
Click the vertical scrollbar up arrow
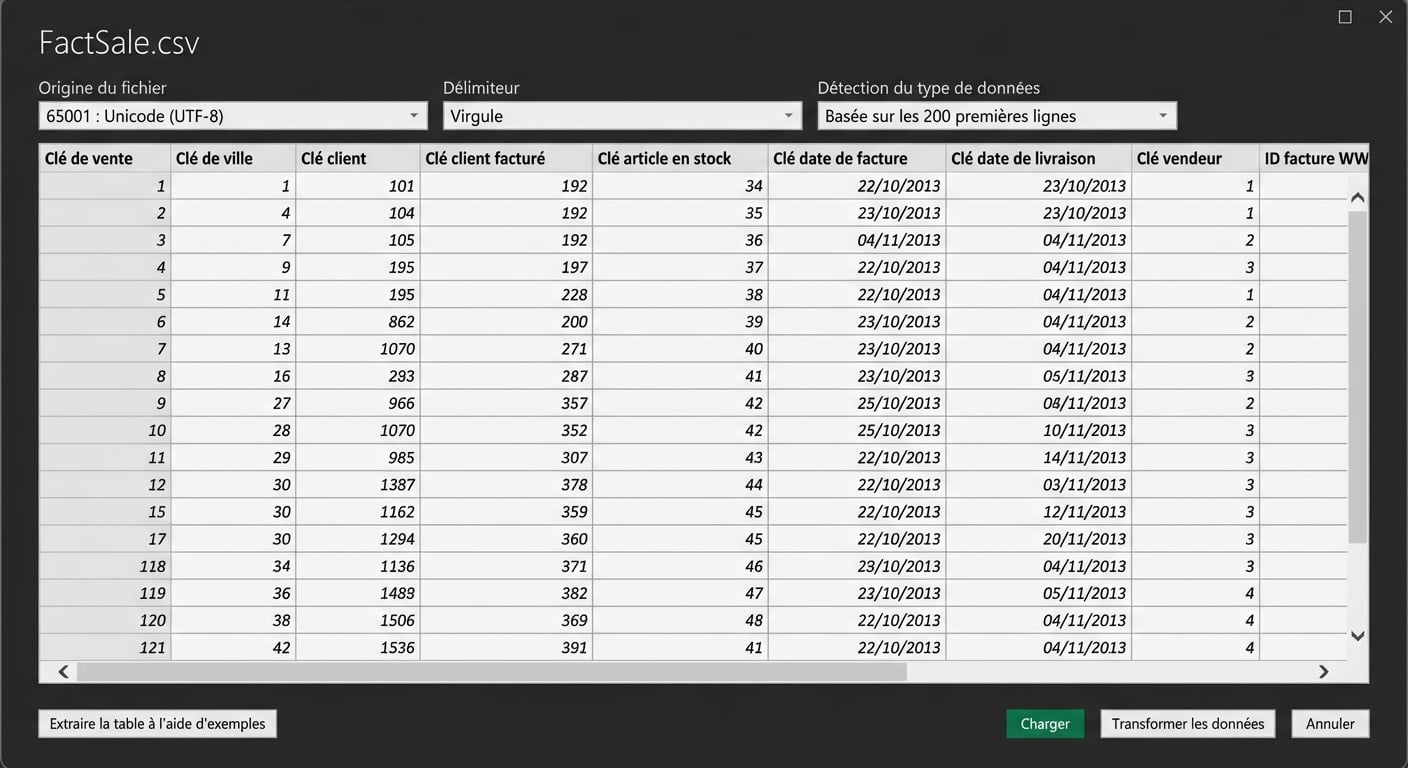click(1357, 197)
